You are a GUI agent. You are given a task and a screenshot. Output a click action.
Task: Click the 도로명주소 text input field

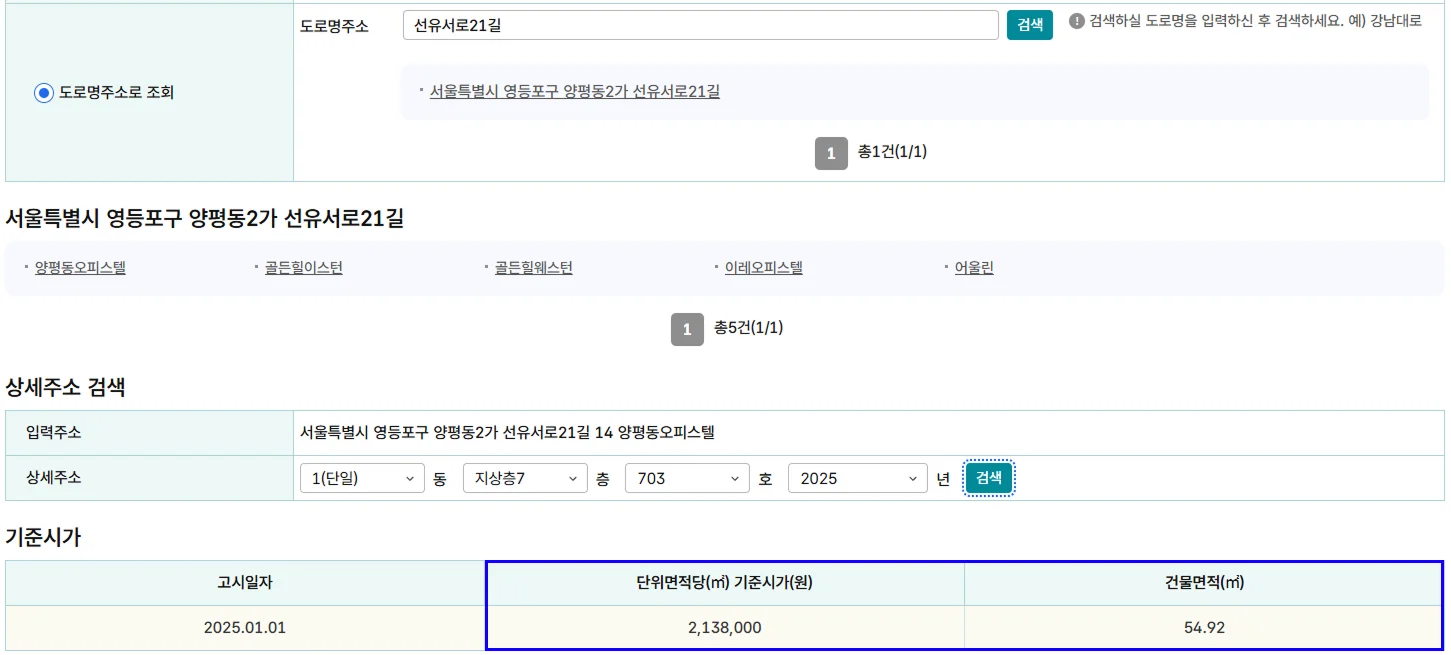[x=700, y=25]
